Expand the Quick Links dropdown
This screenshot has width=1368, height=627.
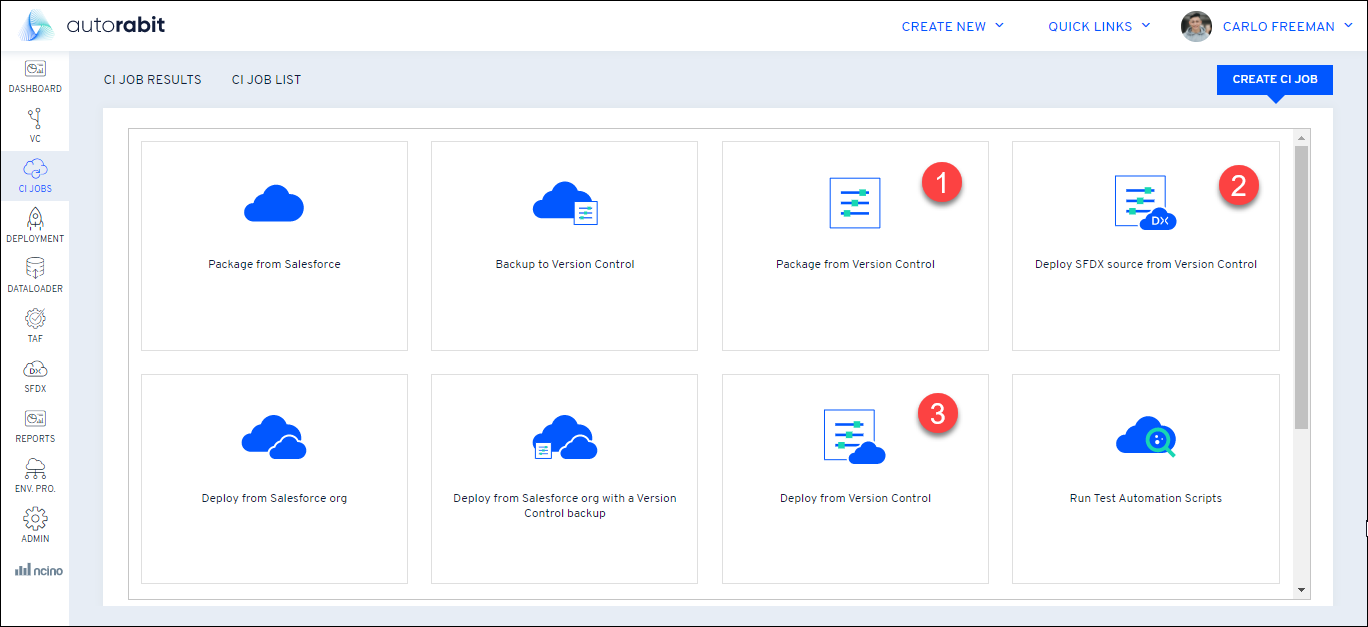(1099, 27)
